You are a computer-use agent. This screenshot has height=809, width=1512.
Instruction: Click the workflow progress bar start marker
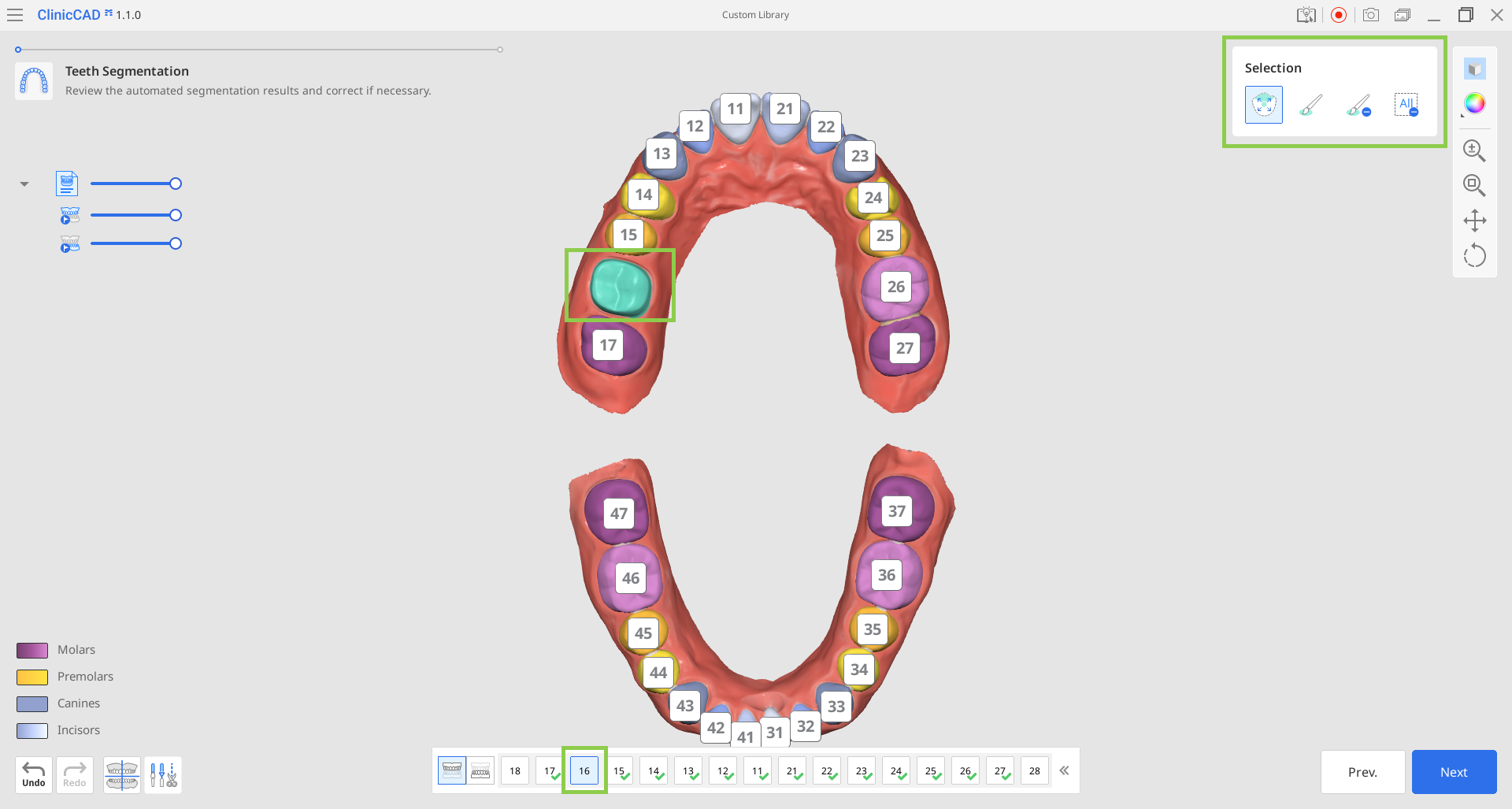(x=18, y=50)
